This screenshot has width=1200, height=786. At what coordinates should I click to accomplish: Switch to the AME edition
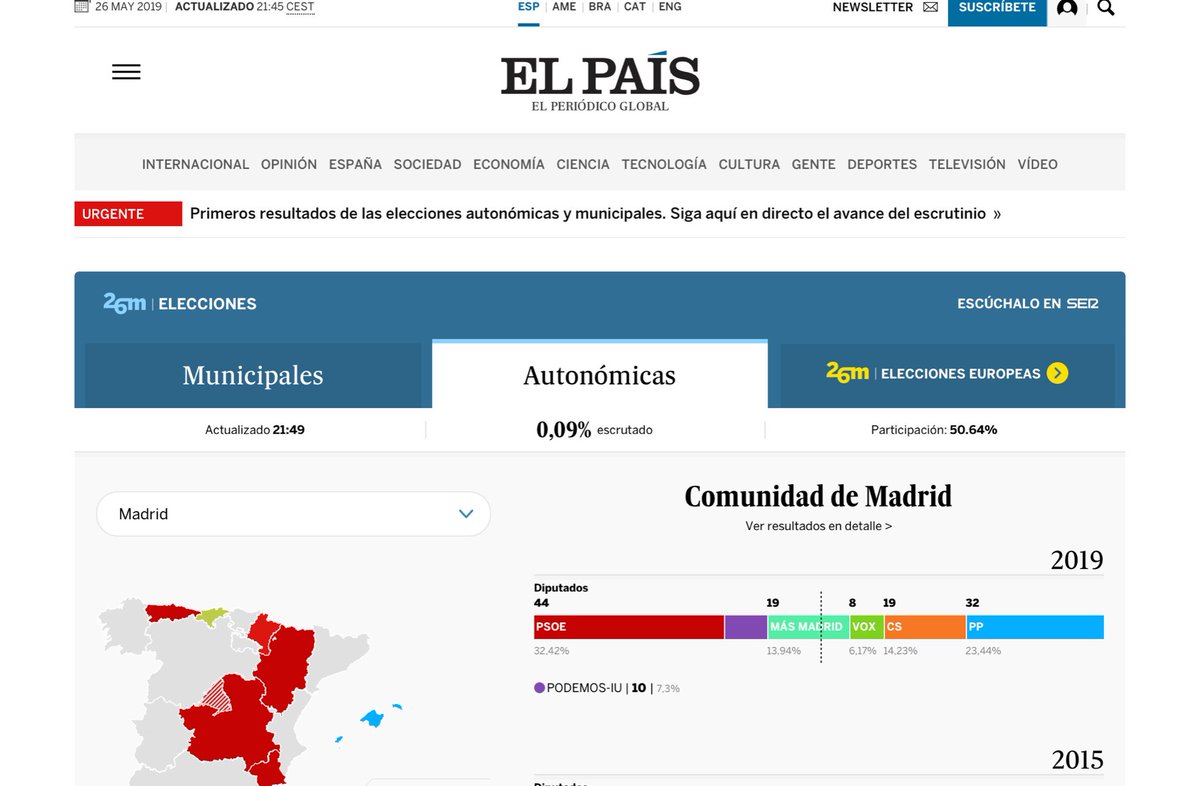point(564,7)
